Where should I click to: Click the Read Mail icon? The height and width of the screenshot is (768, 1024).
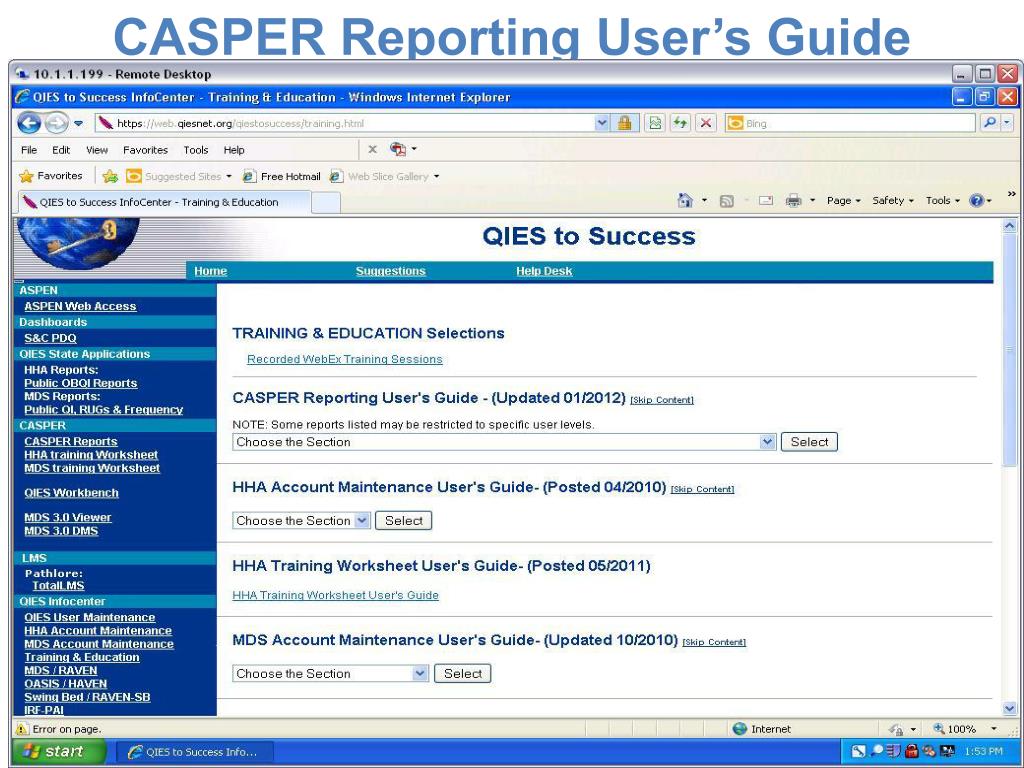pyautogui.click(x=766, y=201)
